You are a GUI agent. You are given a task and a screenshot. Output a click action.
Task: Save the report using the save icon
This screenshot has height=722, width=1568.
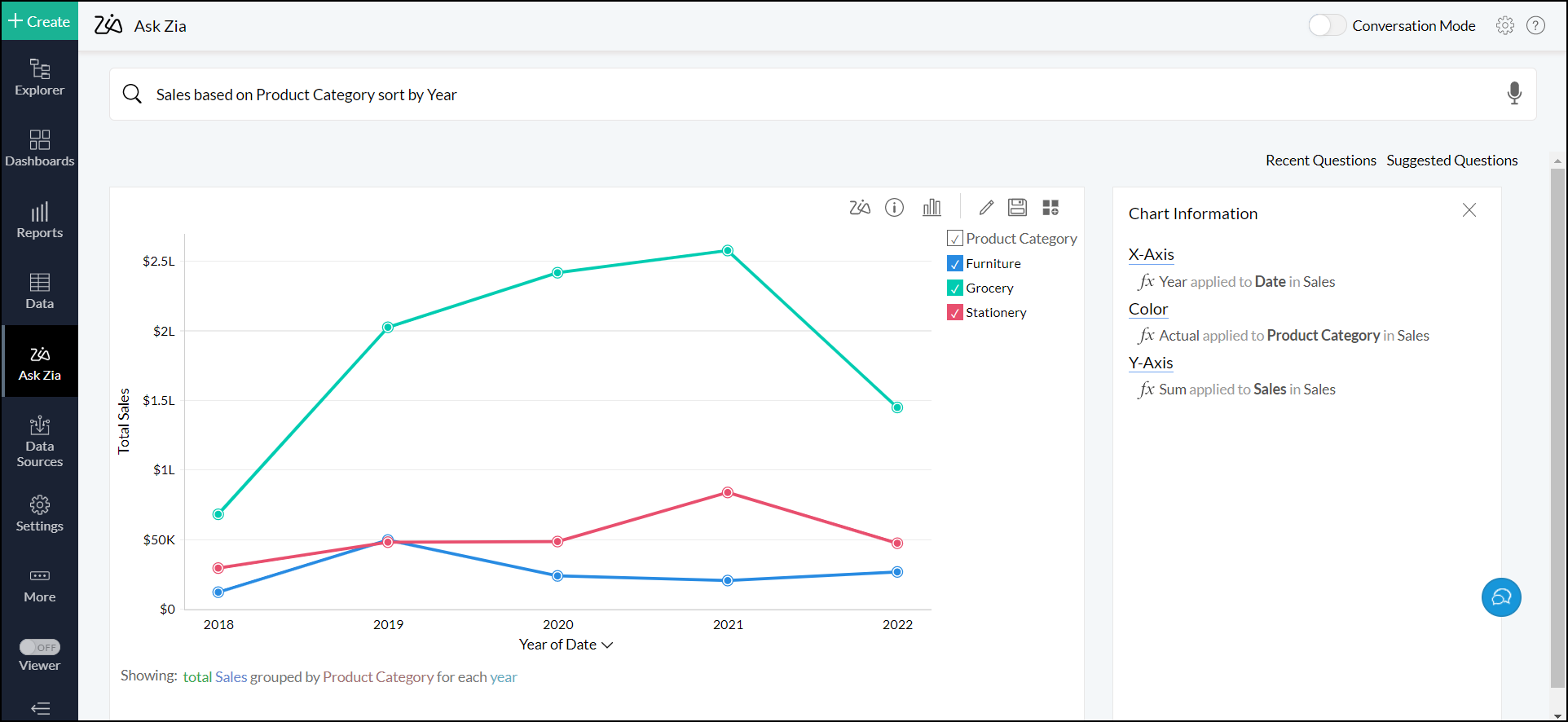click(x=1017, y=208)
